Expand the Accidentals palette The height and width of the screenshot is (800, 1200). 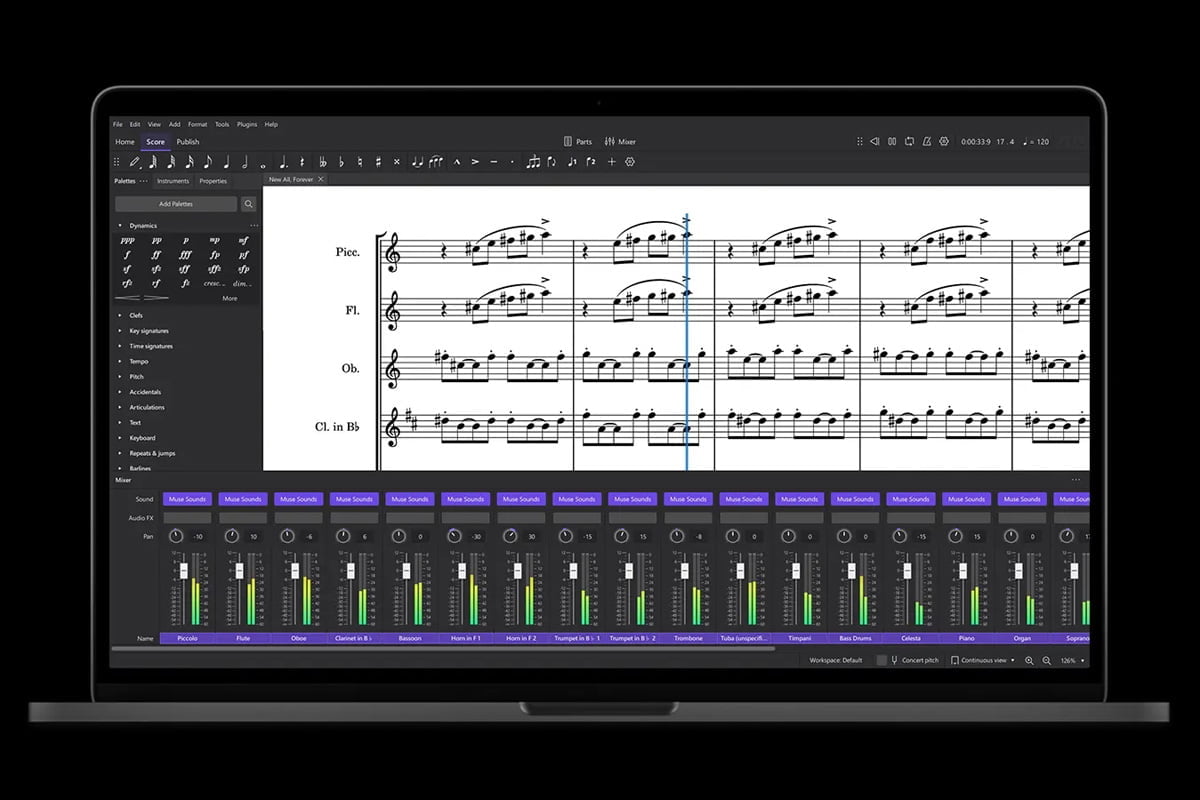121,392
